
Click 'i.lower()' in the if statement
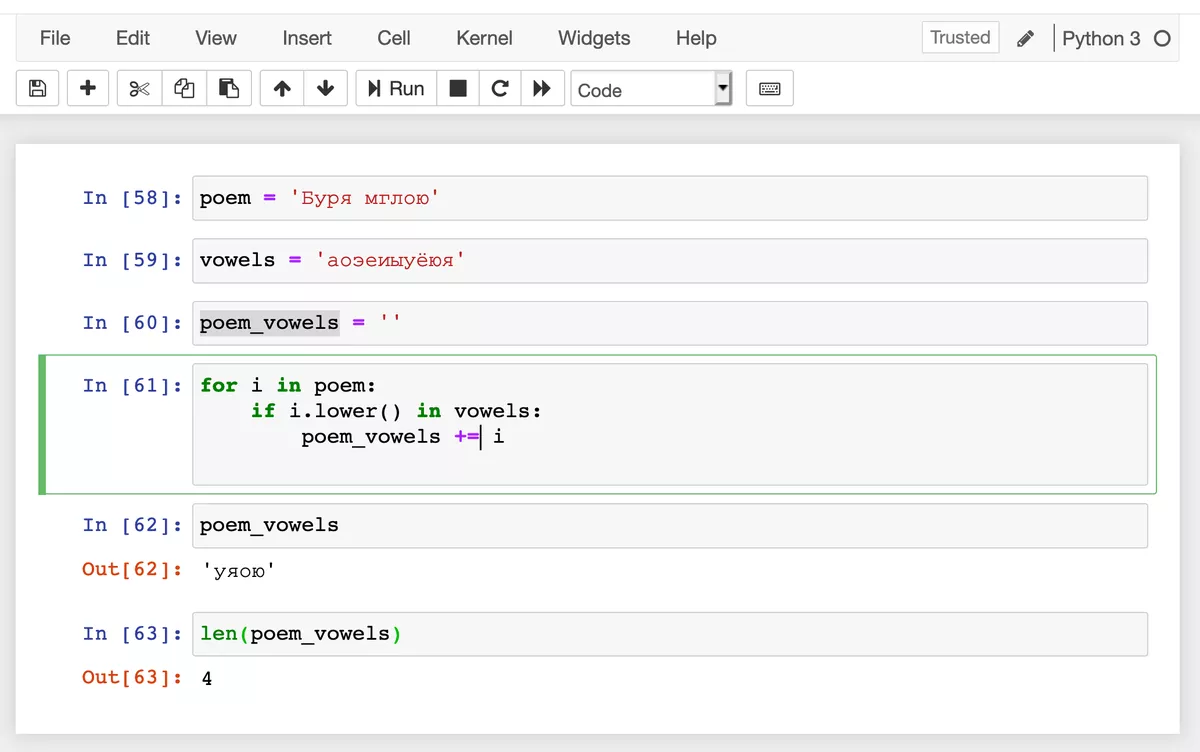[346, 411]
